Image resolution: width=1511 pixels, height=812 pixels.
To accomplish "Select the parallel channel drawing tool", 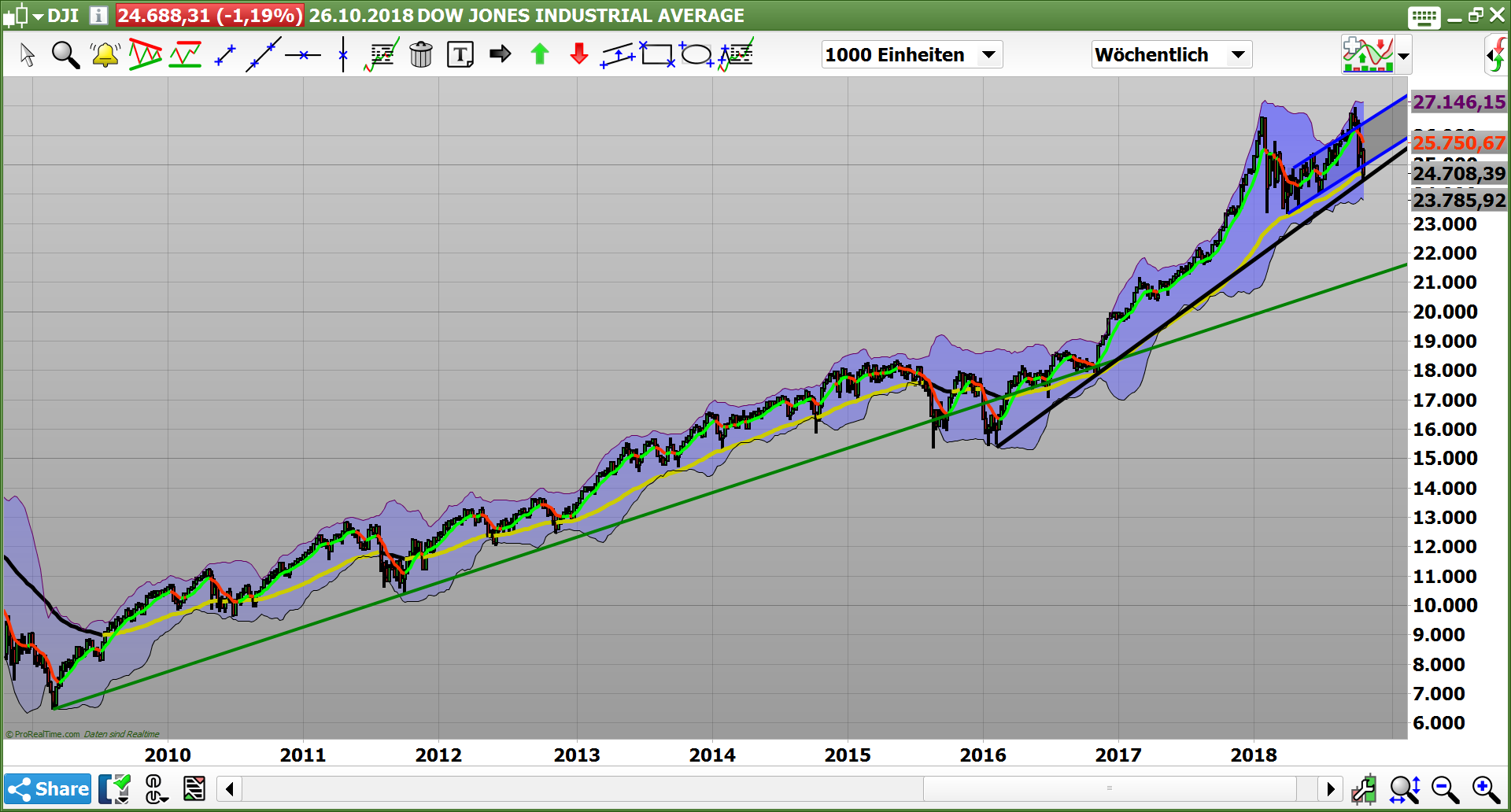I will [618, 55].
